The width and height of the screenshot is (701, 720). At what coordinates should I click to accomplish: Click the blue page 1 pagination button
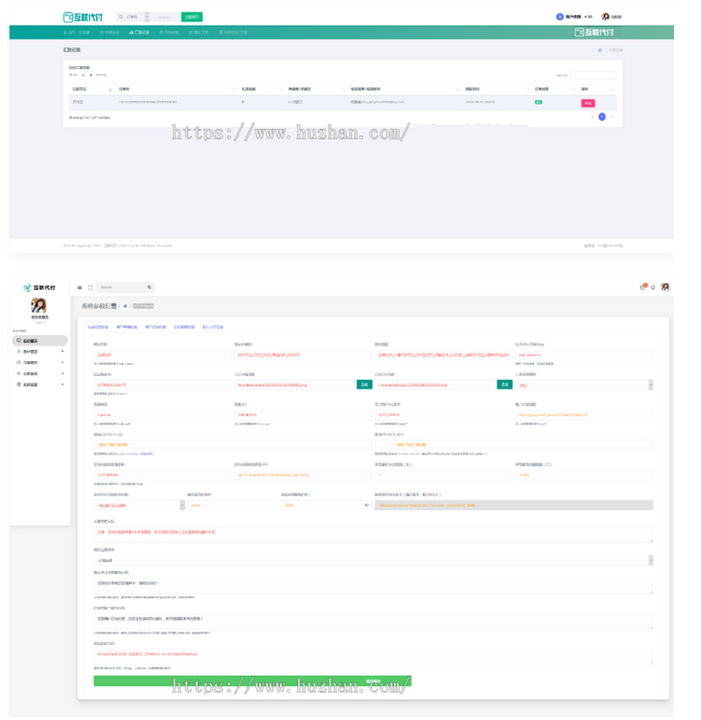(x=601, y=117)
